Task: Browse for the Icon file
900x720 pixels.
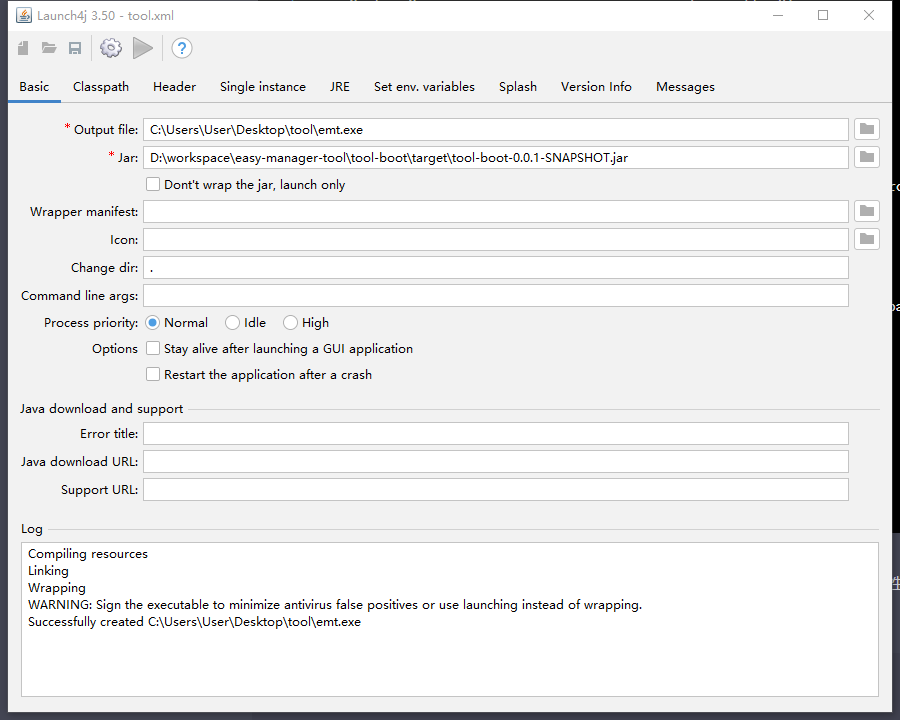Action: (x=867, y=239)
